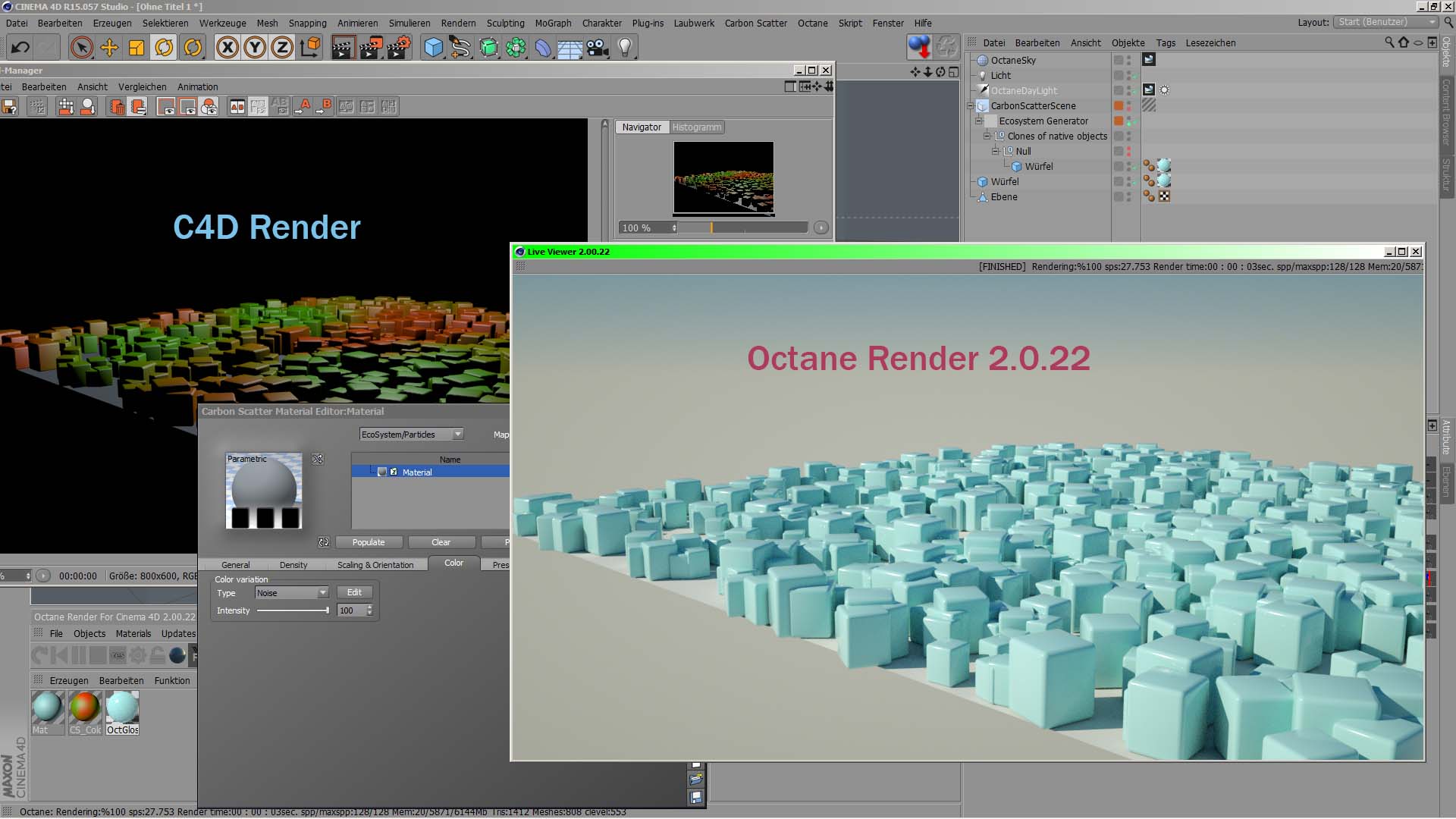Screen dimensions: 1456x819
Task: Toggle the orange layer square of CarbonScatterScene
Action: (1119, 106)
